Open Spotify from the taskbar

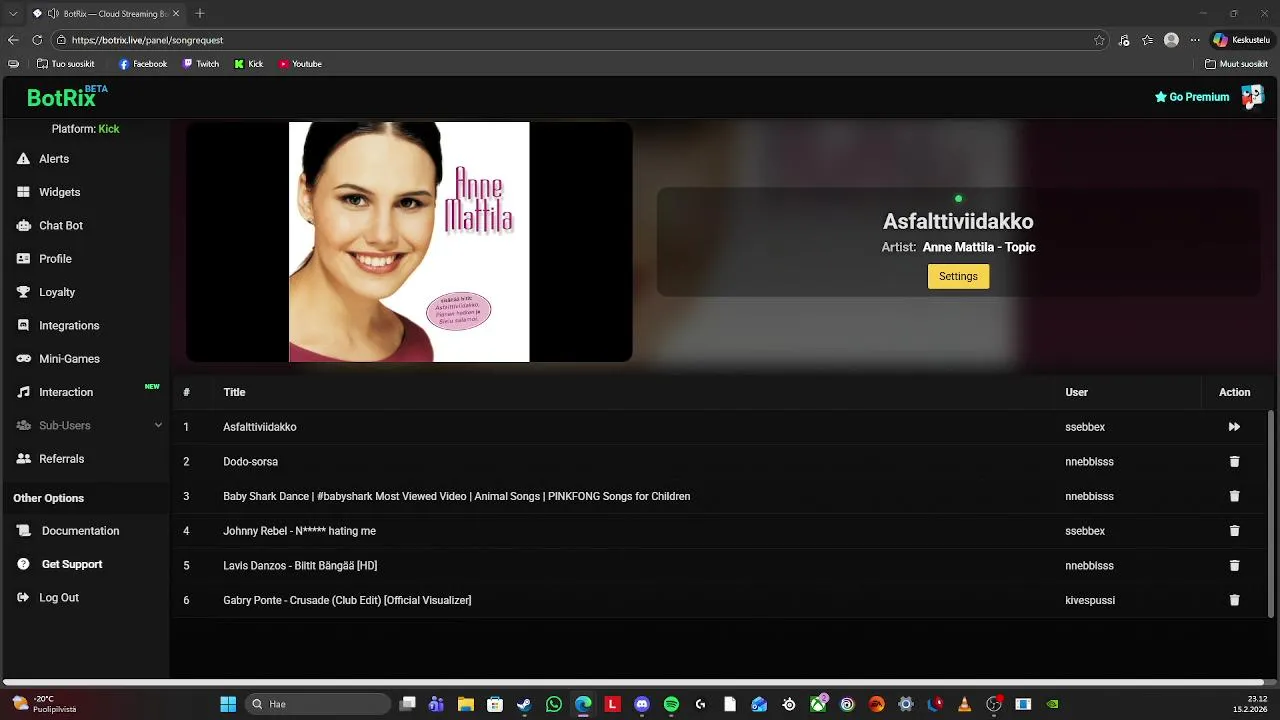coord(671,704)
